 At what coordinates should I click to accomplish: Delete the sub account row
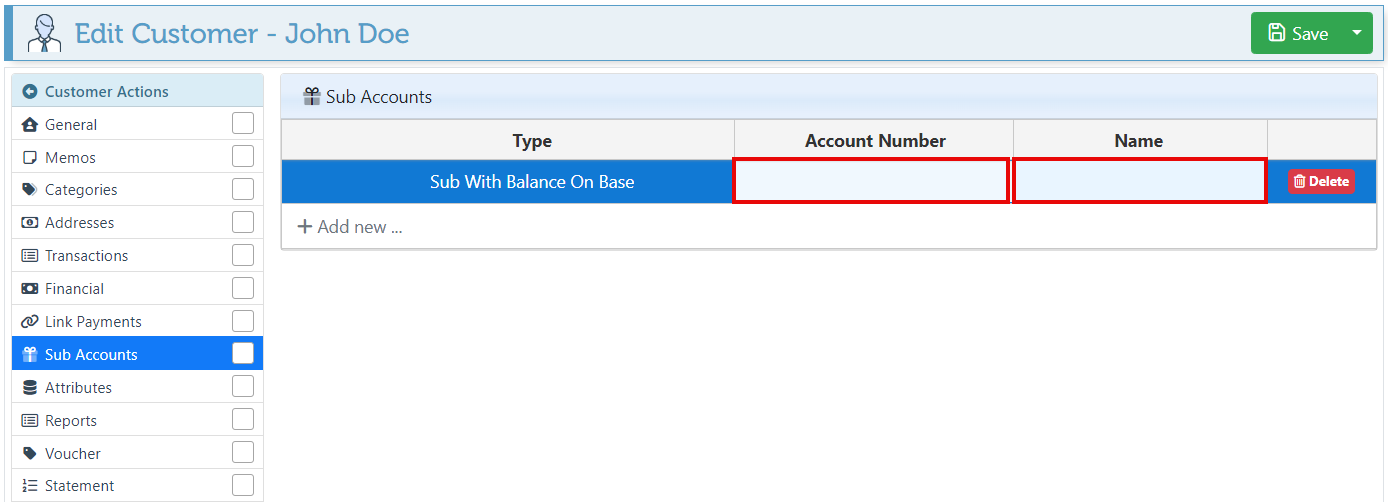pyautogui.click(x=1321, y=181)
